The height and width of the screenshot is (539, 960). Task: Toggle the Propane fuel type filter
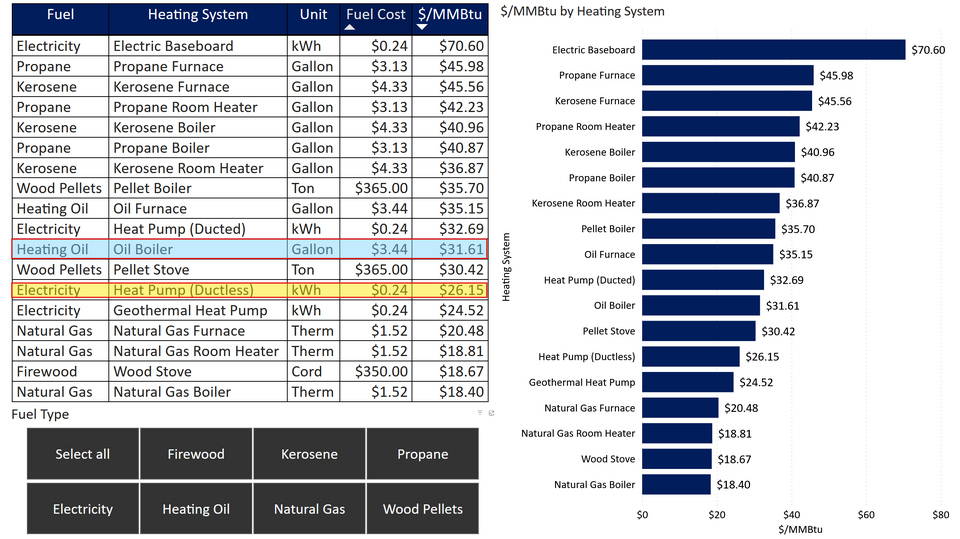422,454
